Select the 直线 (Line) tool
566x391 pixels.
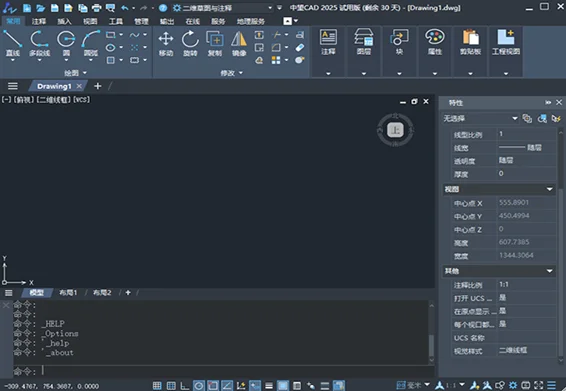coord(13,43)
